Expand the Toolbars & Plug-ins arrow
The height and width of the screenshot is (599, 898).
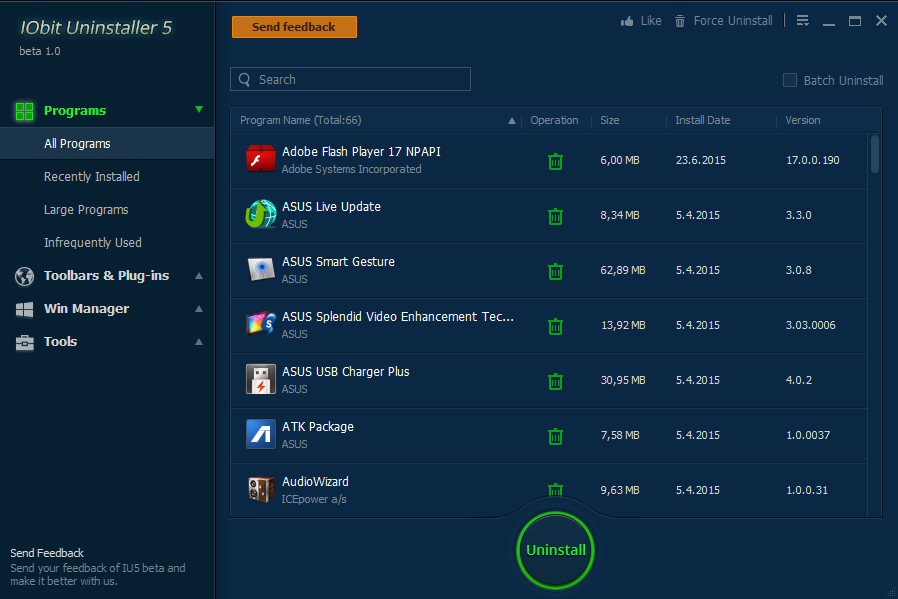199,275
